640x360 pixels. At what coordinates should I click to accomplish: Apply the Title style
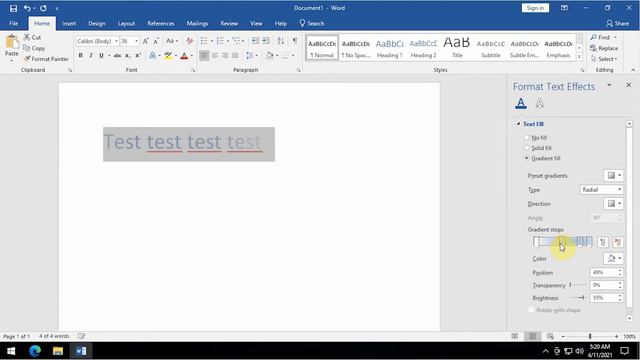(457, 48)
